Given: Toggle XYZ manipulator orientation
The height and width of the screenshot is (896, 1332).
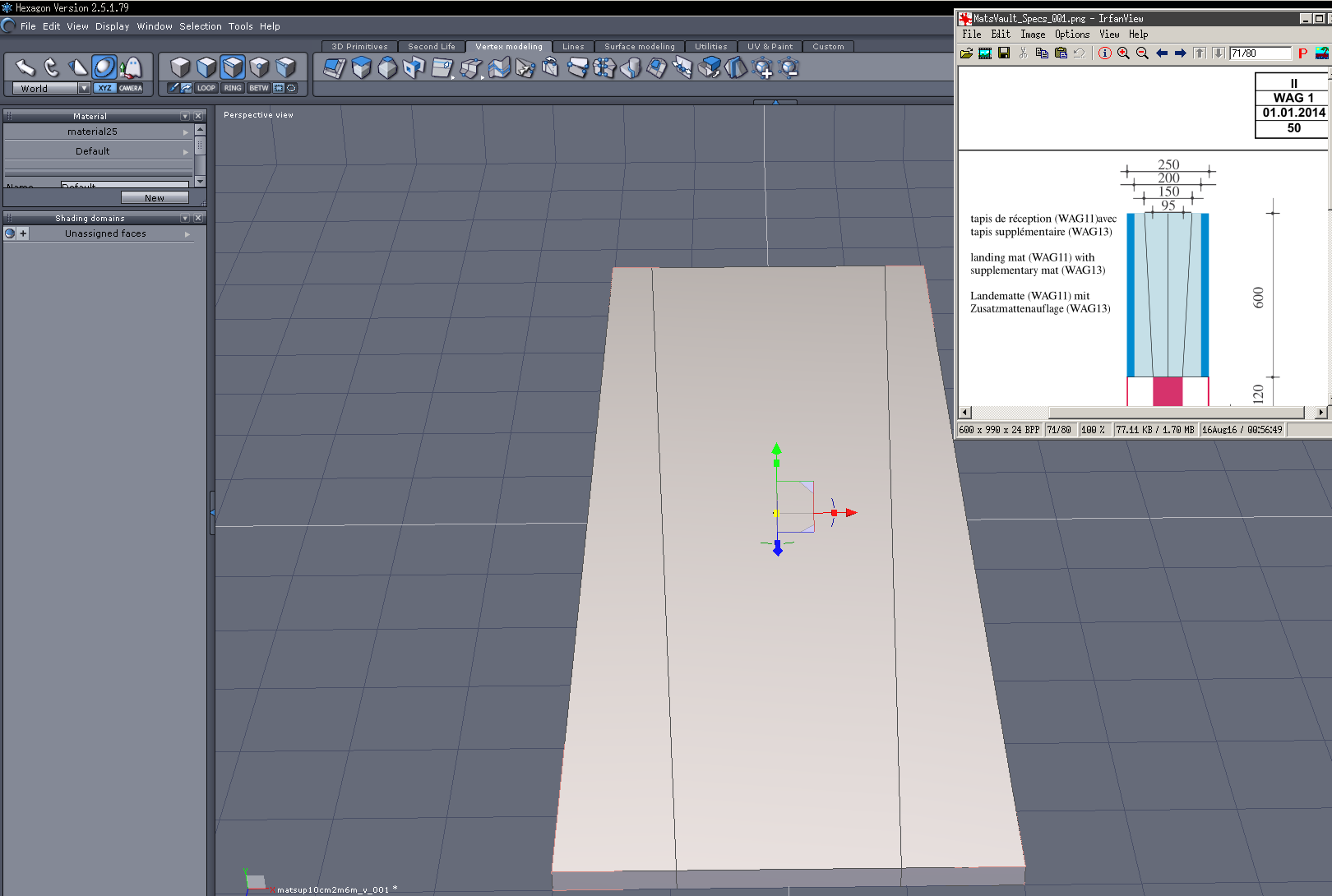Looking at the screenshot, I should click(x=104, y=88).
